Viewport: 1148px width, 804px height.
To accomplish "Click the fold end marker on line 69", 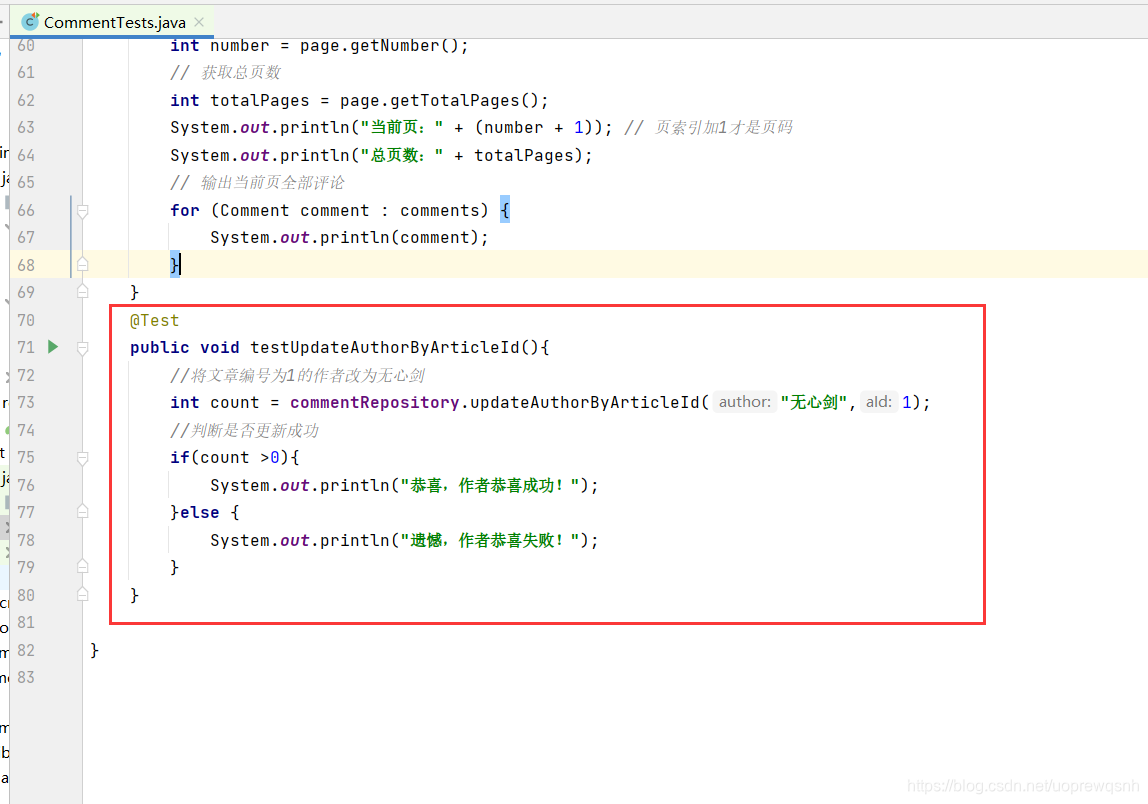I will coord(83,291).
